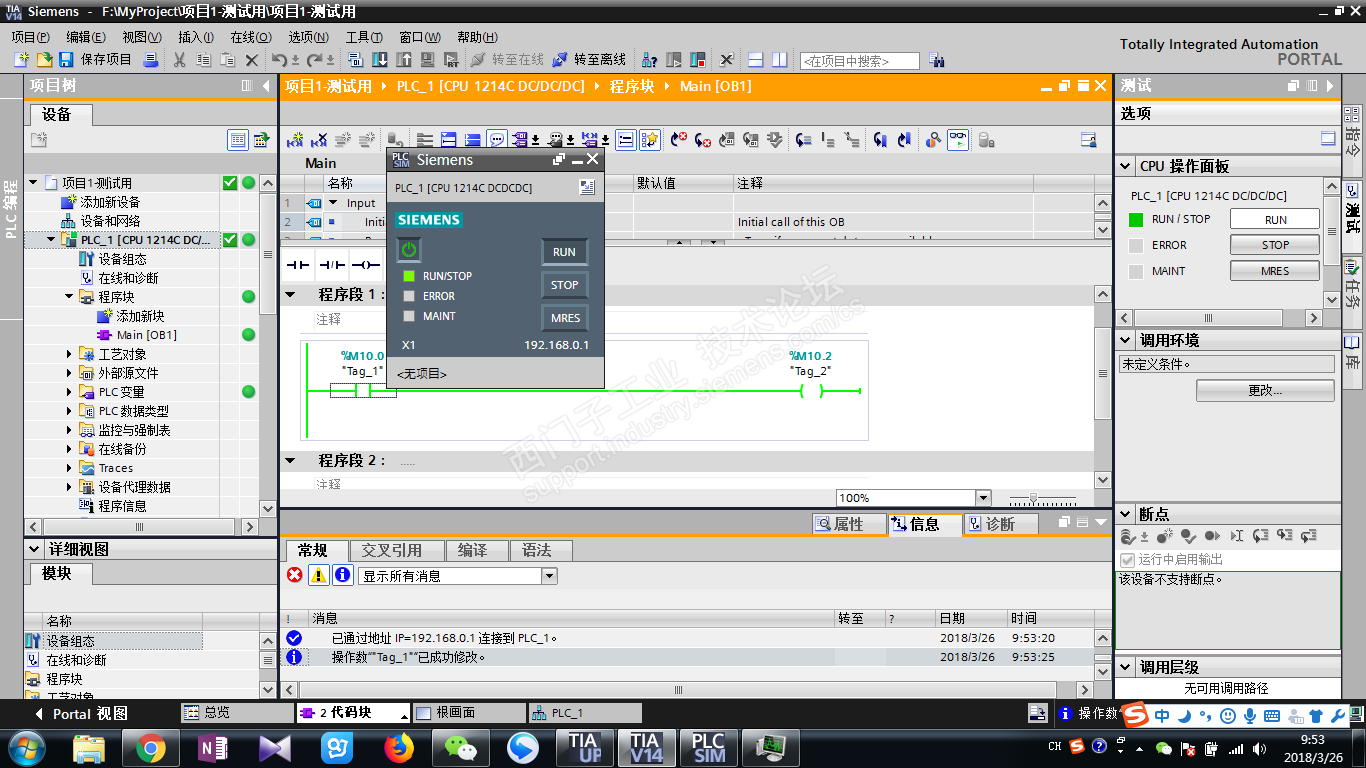The width and height of the screenshot is (1366, 768).
Task: Click the compile icon in main toolbar
Action: coord(356,60)
